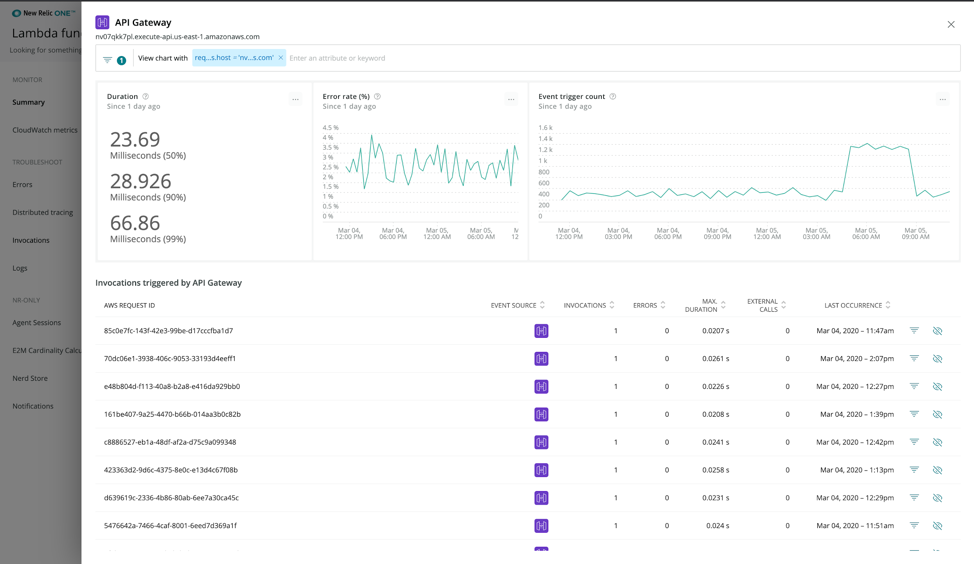The width and height of the screenshot is (974, 564).
Task: Toggle hide icon on the 161be407 row
Action: 937,414
